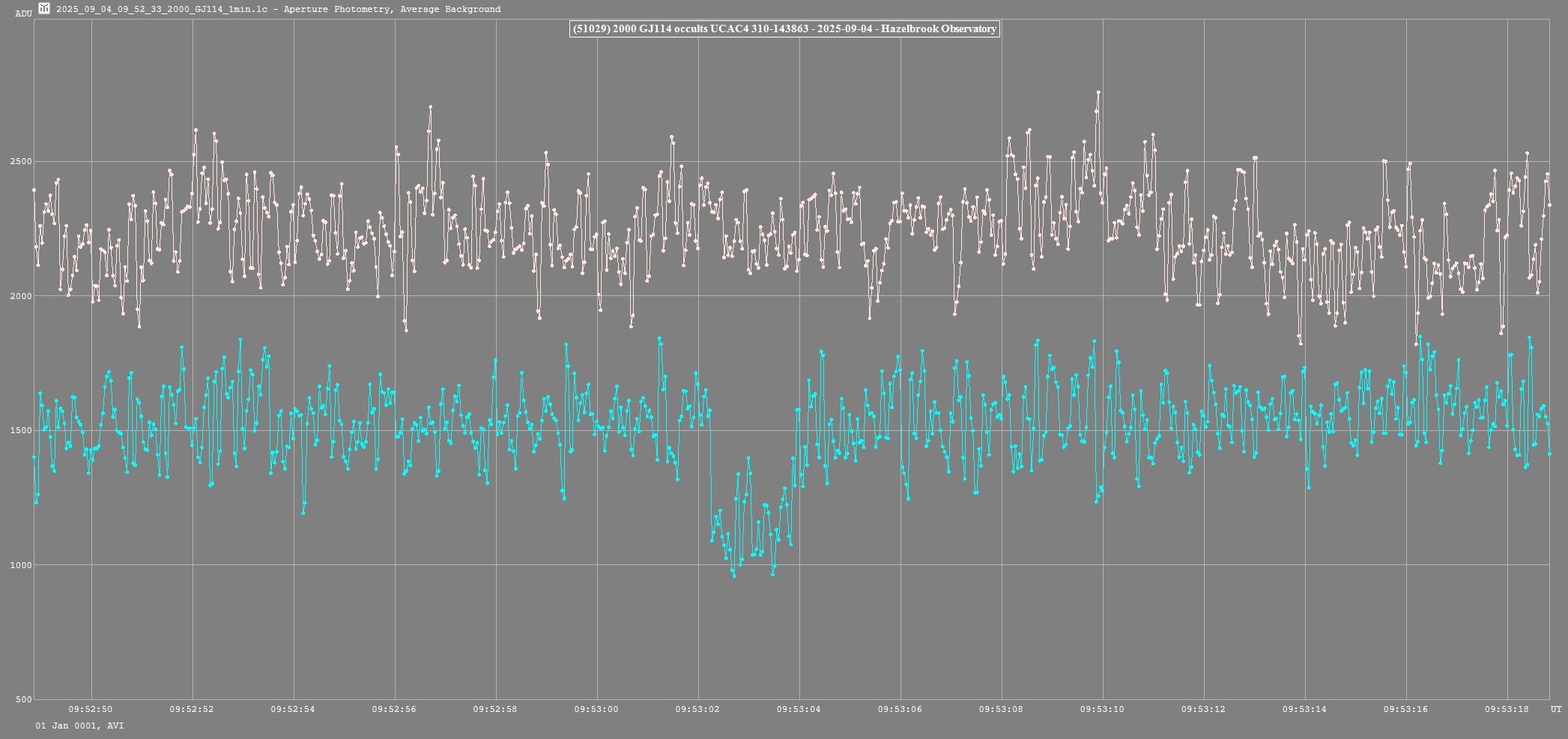The image size is (1568, 739).
Task: Click the UT label at the time axis end
Action: (1556, 709)
